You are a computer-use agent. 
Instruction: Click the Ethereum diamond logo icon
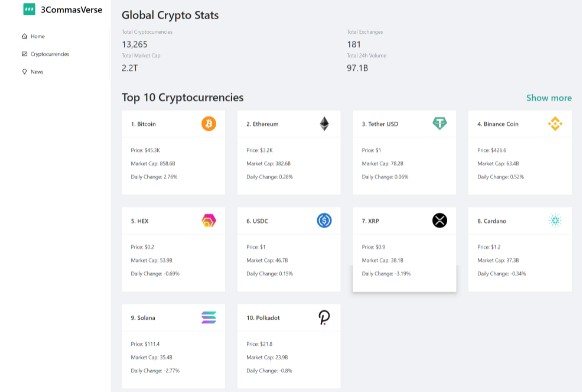[x=324, y=124]
